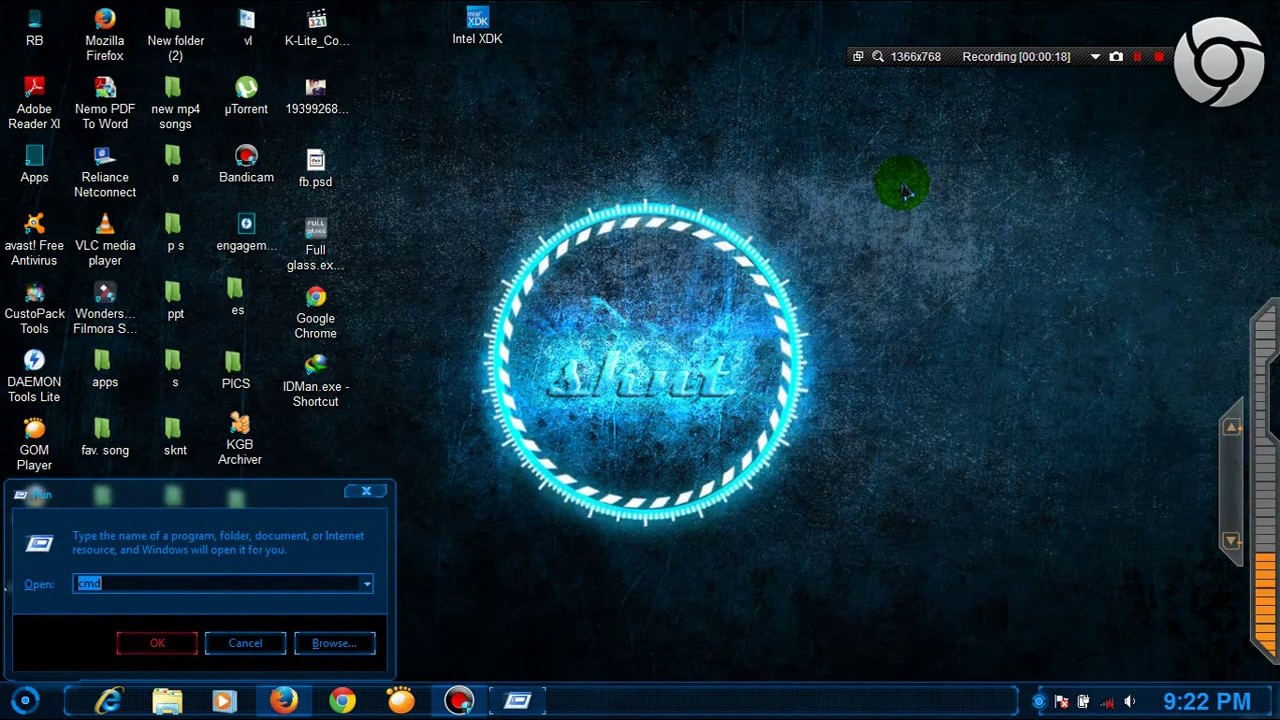
Task: Select the apps folder icon
Action: pos(105,368)
